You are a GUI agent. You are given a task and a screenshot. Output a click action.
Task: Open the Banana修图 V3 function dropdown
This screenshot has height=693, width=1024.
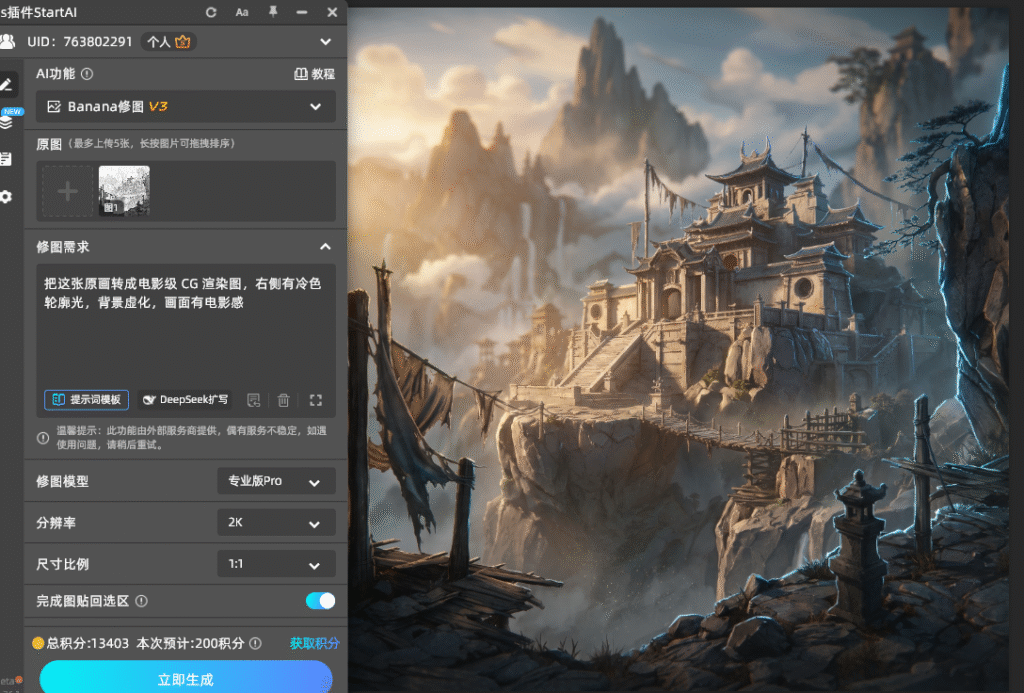point(186,106)
